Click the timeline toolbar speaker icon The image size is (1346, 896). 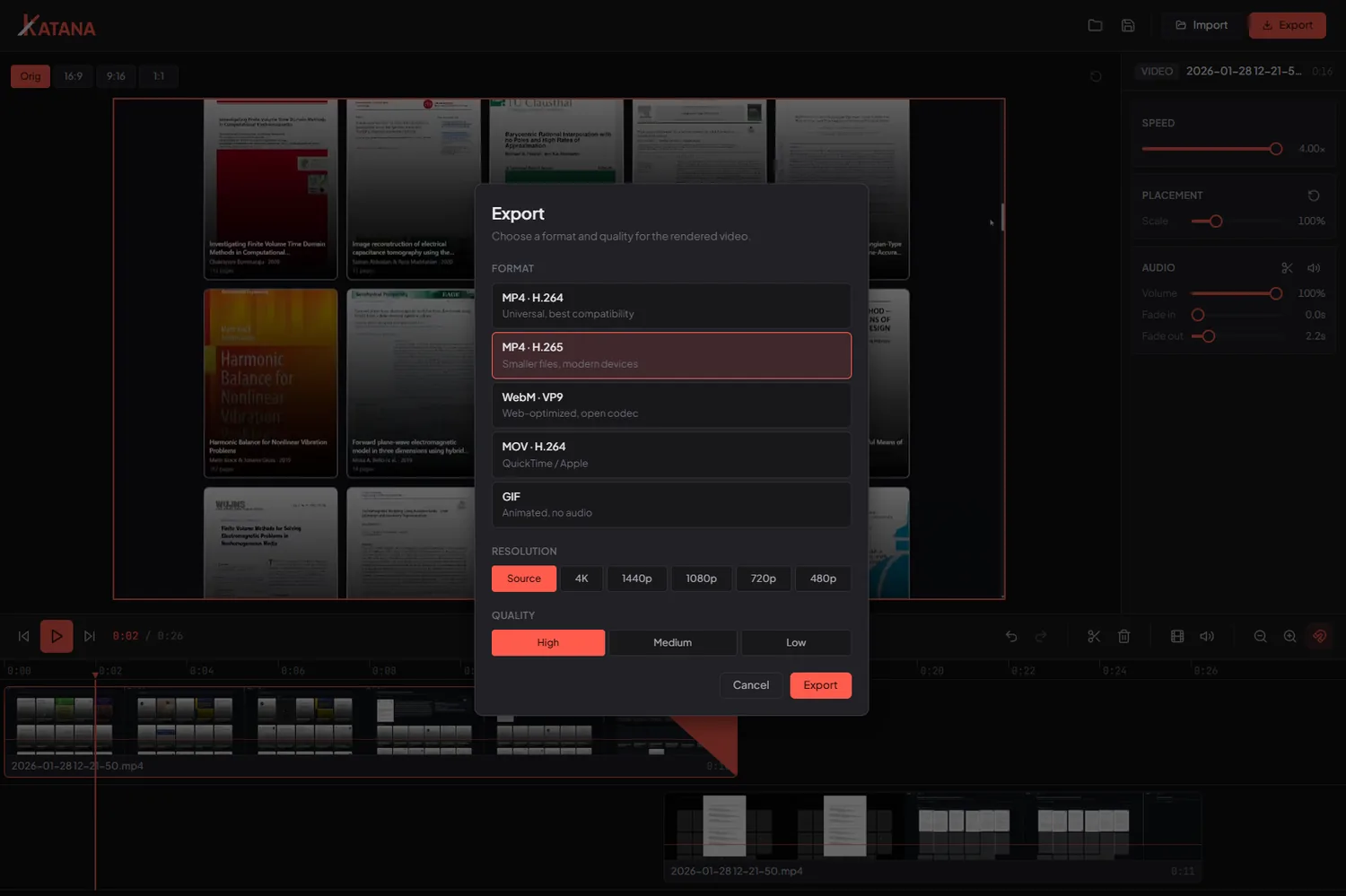pos(1207,636)
